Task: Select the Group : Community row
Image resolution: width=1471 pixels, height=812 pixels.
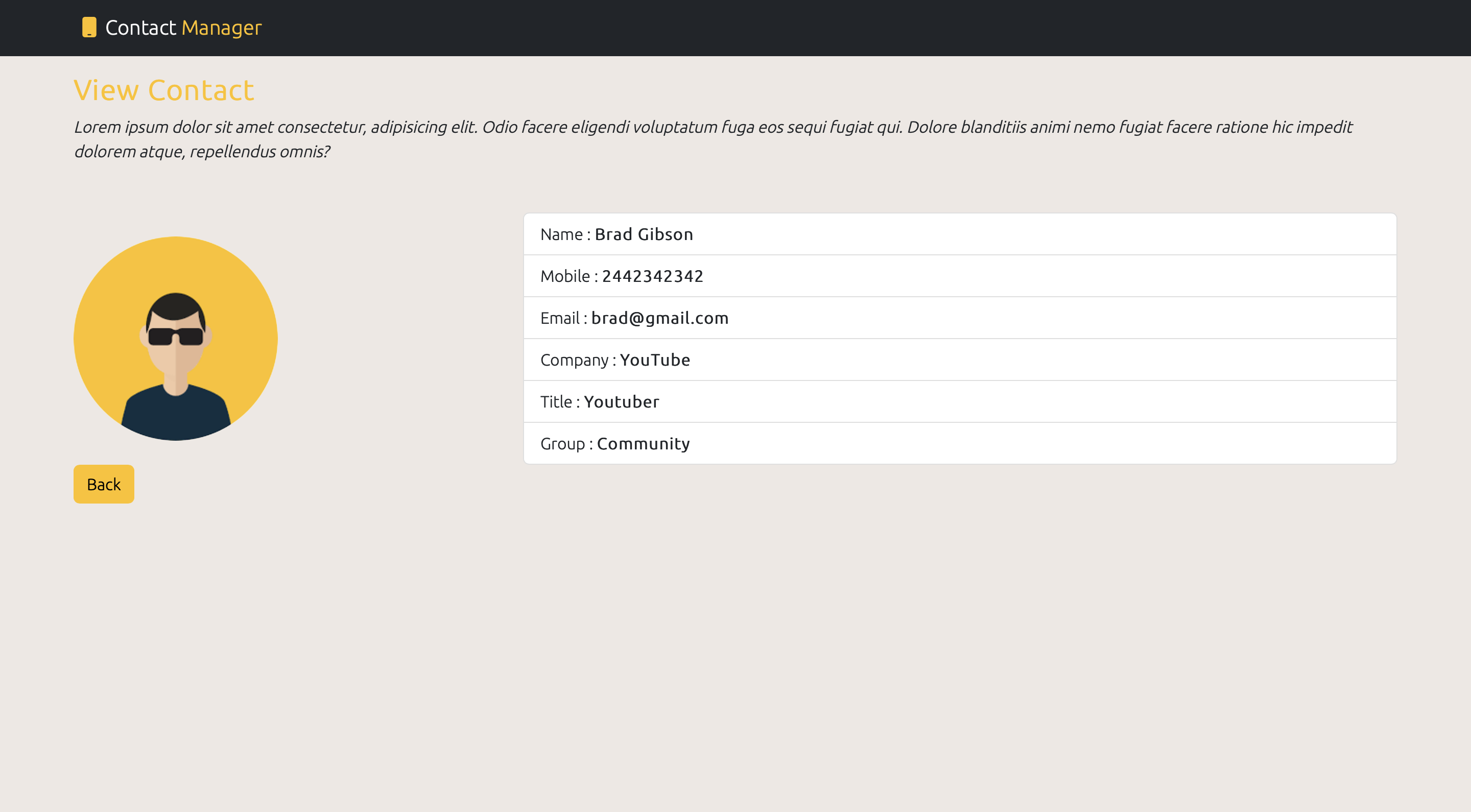Action: coord(959,444)
